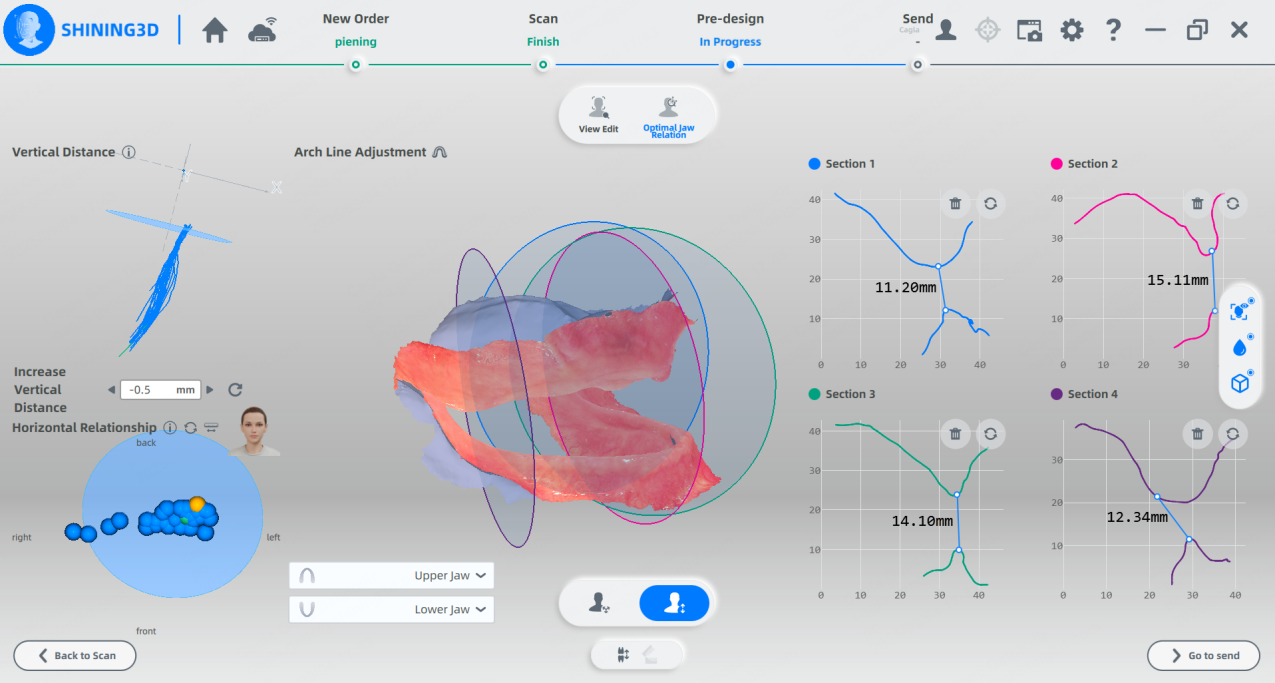Click the Help question mark icon
This screenshot has width=1275, height=683.
pos(1113,30)
